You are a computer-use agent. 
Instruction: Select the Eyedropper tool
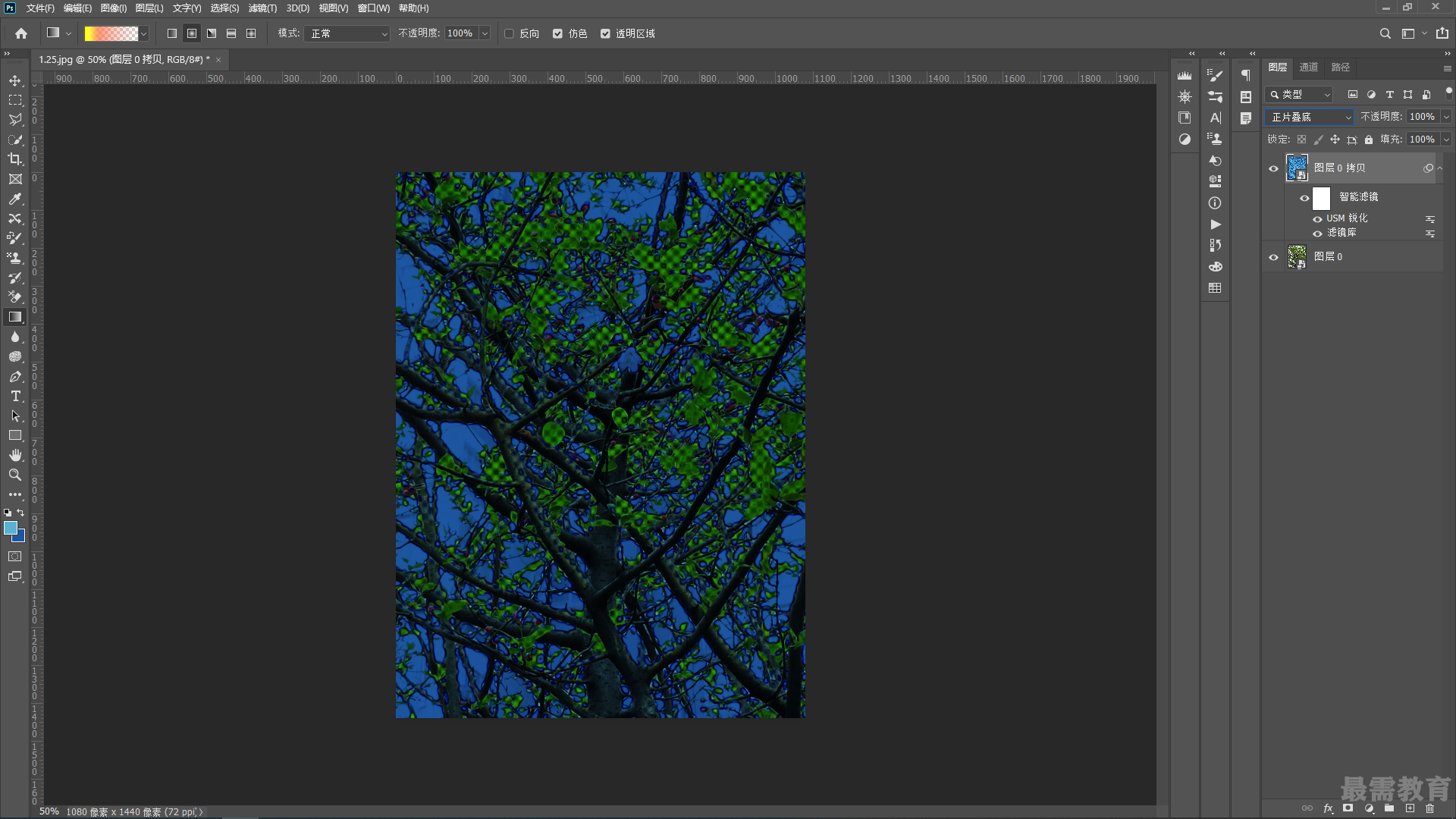15,199
